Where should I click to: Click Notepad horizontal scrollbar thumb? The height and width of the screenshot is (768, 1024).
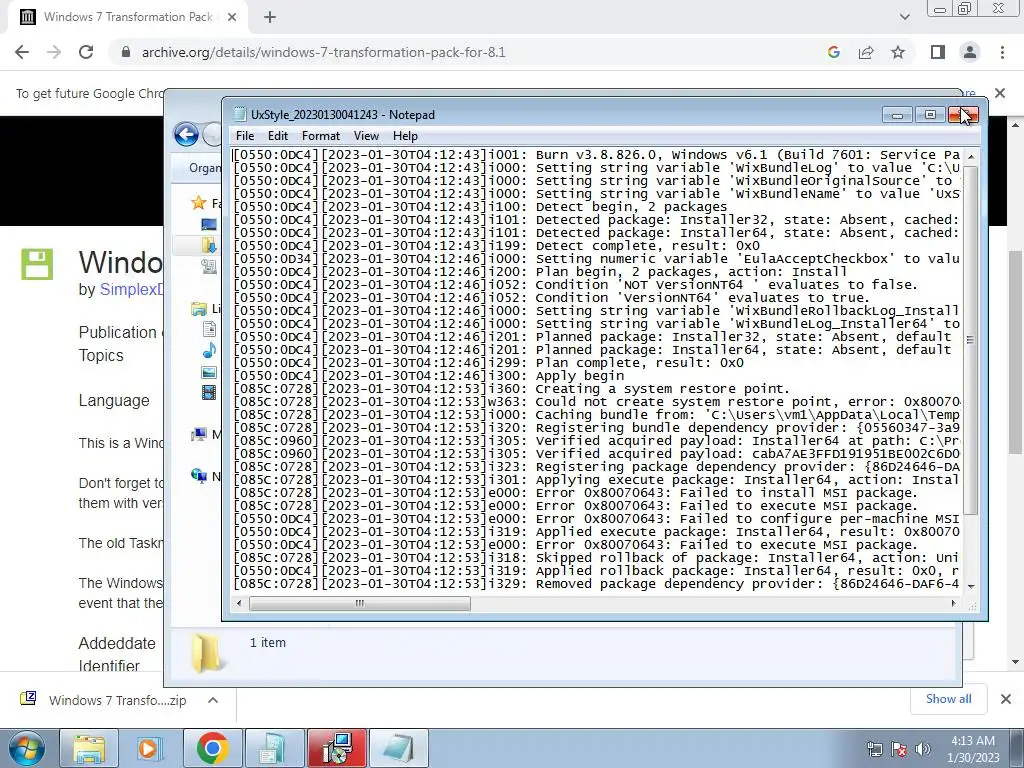[x=359, y=603]
